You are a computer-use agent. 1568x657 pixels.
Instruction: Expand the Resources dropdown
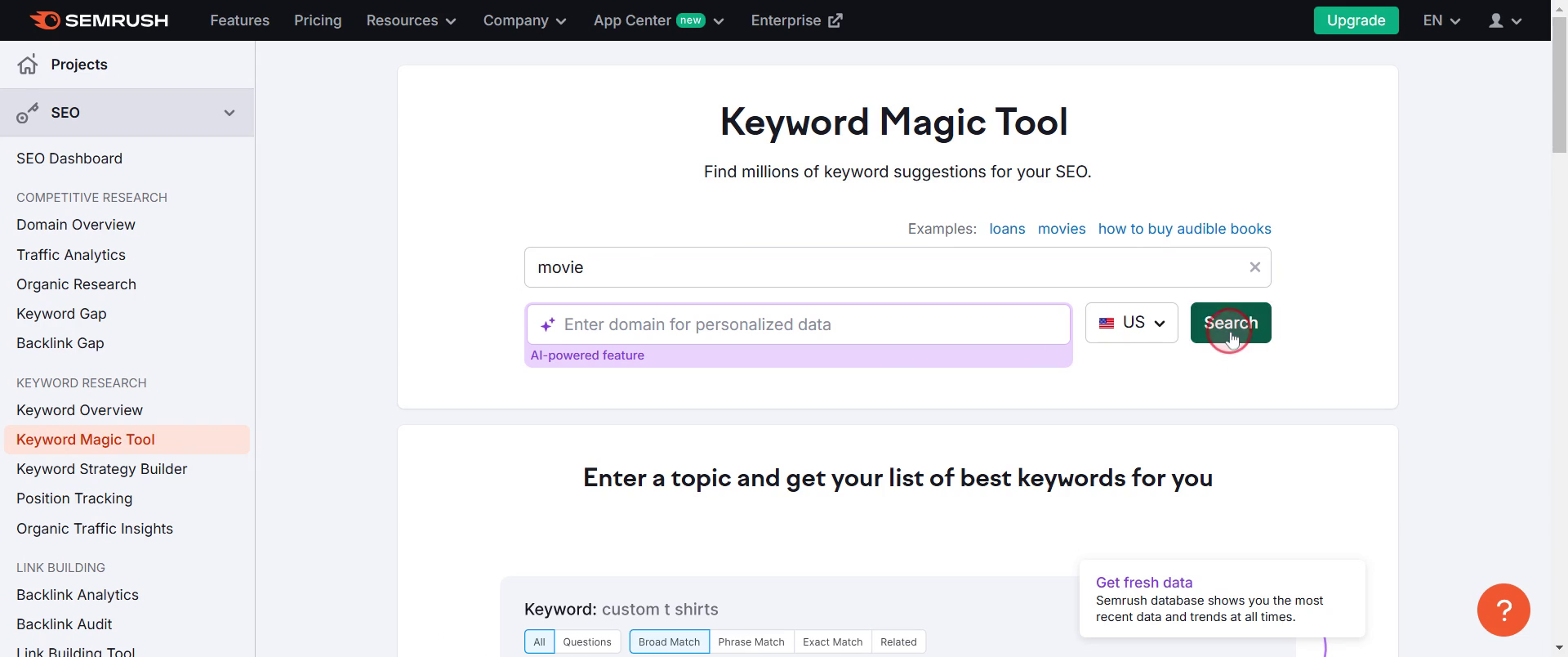(411, 20)
